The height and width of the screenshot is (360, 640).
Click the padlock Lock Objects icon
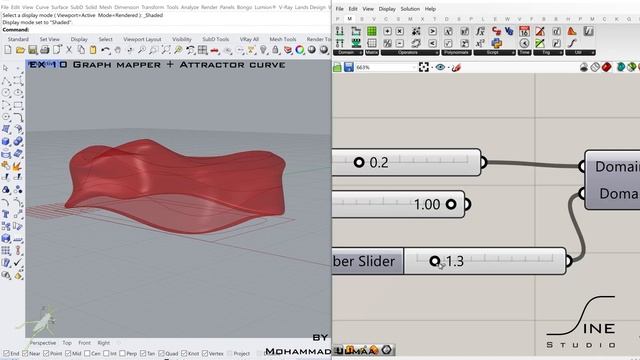[x=276, y=50]
